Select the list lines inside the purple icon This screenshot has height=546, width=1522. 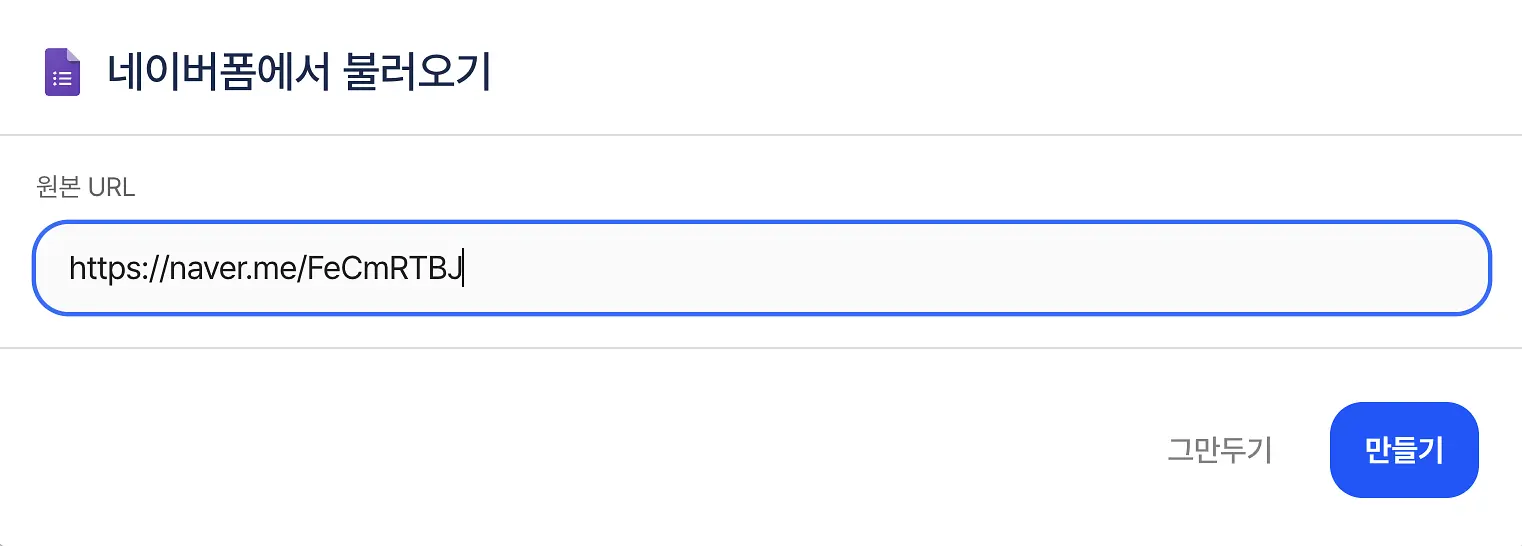tap(62, 79)
